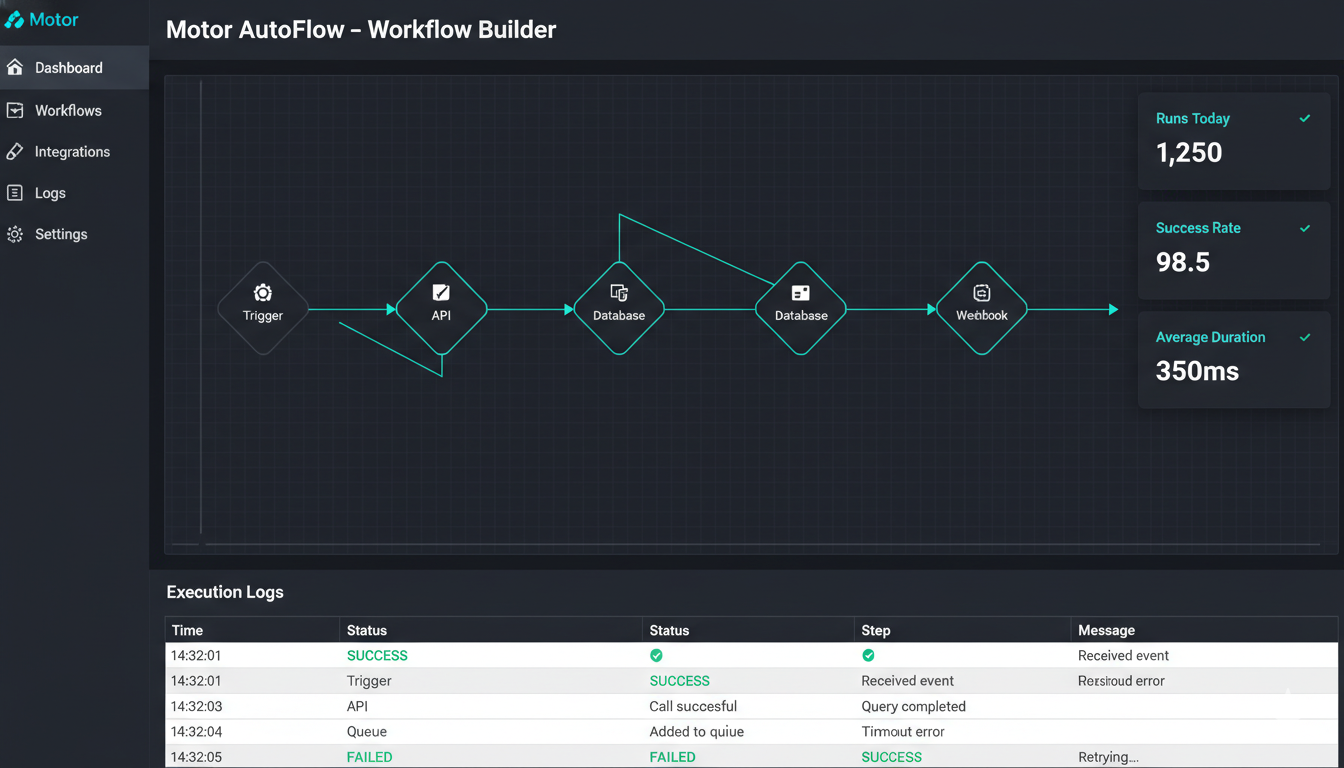Select the Database node right after API
The height and width of the screenshot is (768, 1344).
[x=619, y=308]
